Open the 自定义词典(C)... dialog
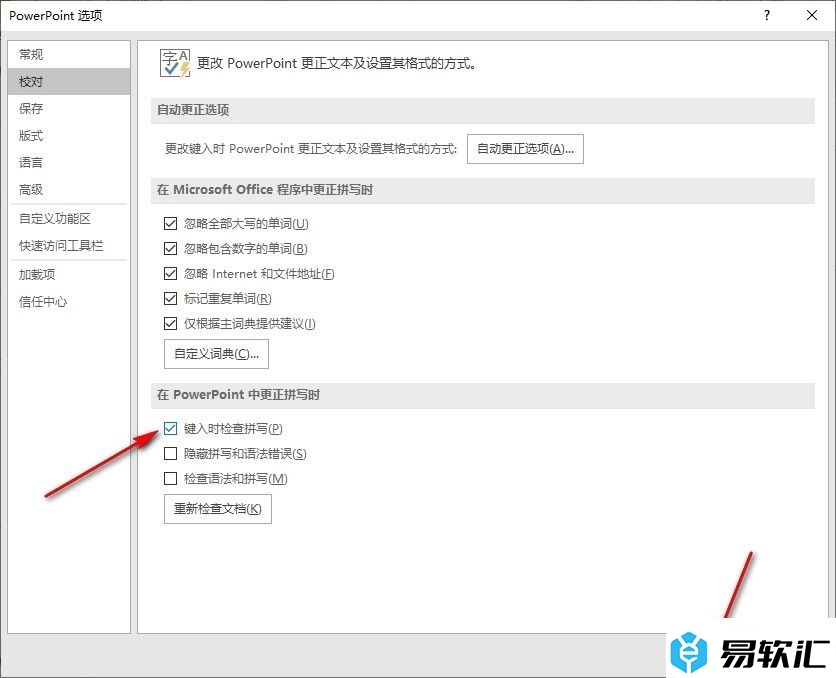836x678 pixels. (x=216, y=354)
